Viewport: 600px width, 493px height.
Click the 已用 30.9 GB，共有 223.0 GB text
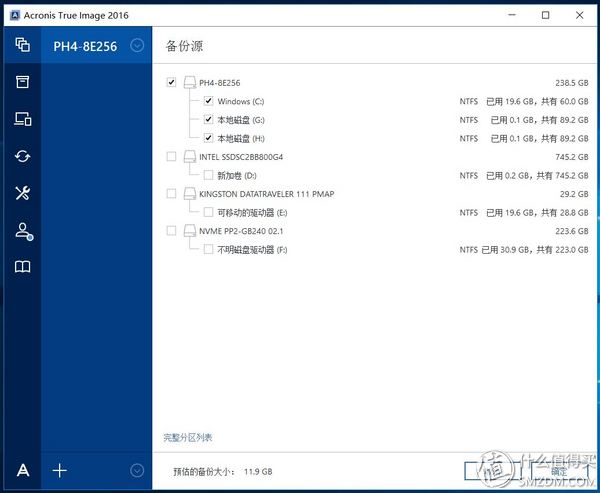535,250
